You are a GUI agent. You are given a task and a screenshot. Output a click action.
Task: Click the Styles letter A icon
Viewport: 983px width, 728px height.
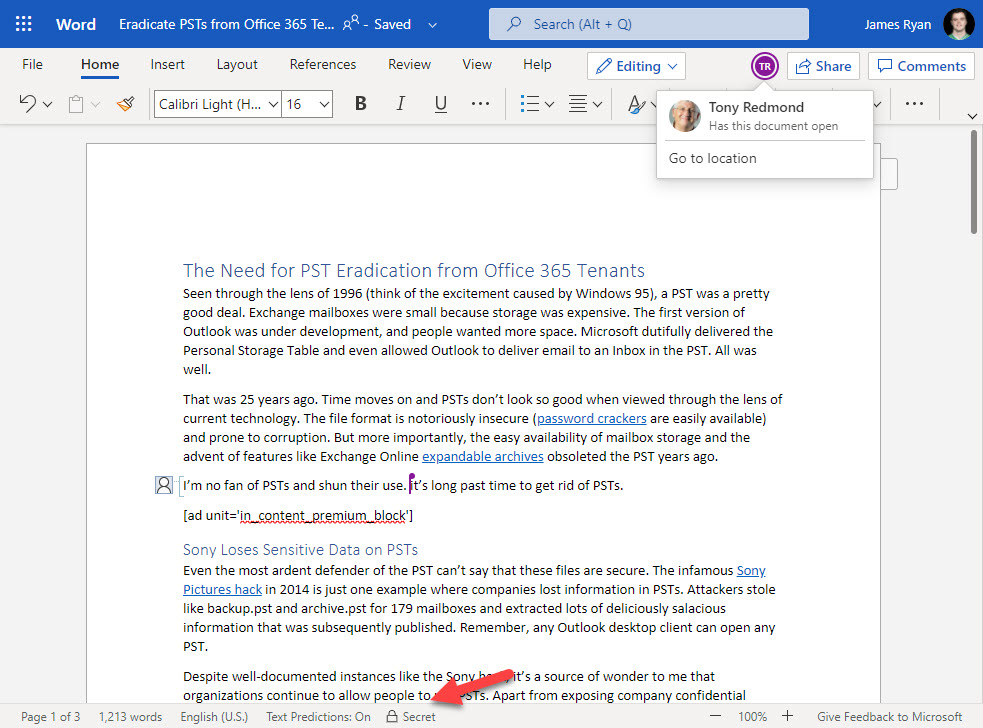pyautogui.click(x=636, y=104)
